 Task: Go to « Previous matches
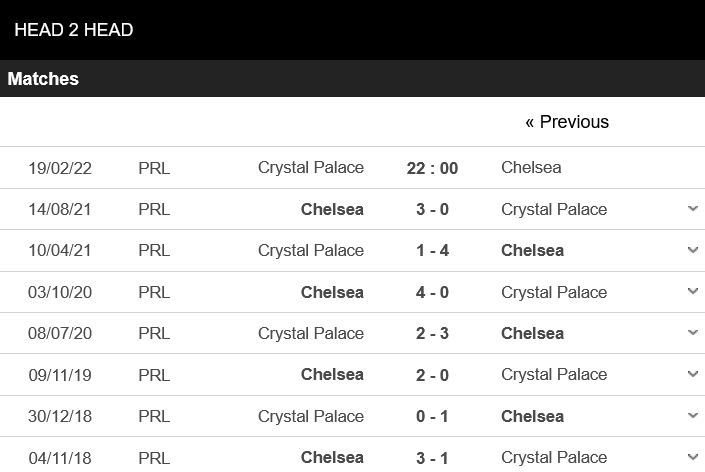(x=567, y=122)
